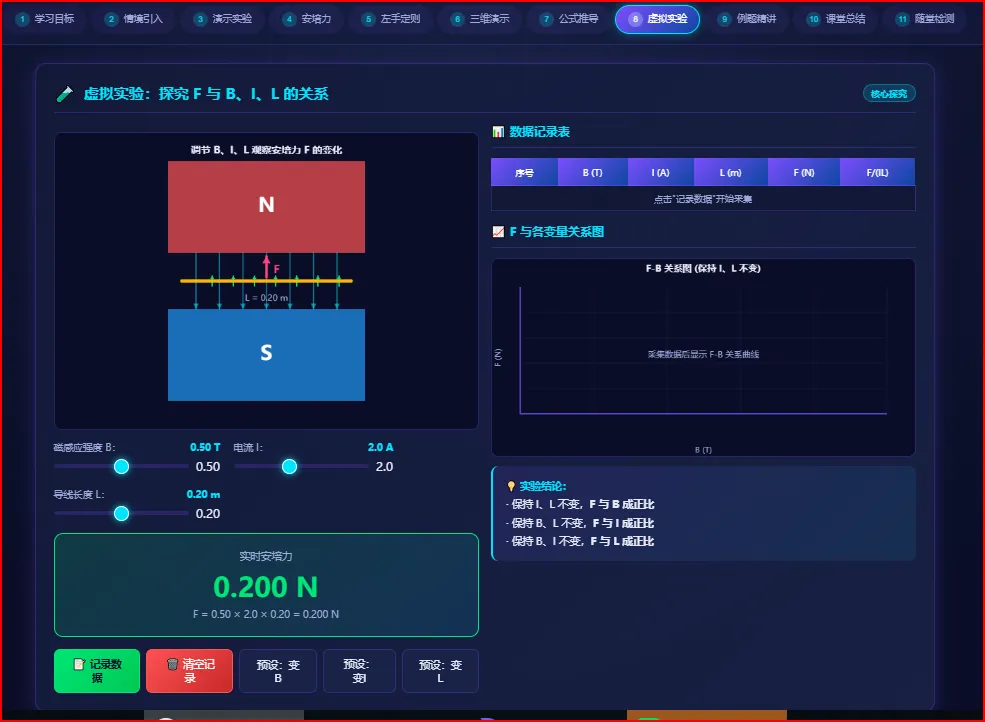Select the active 虚拟实验 tab
This screenshot has height=722, width=985.
(x=657, y=19)
